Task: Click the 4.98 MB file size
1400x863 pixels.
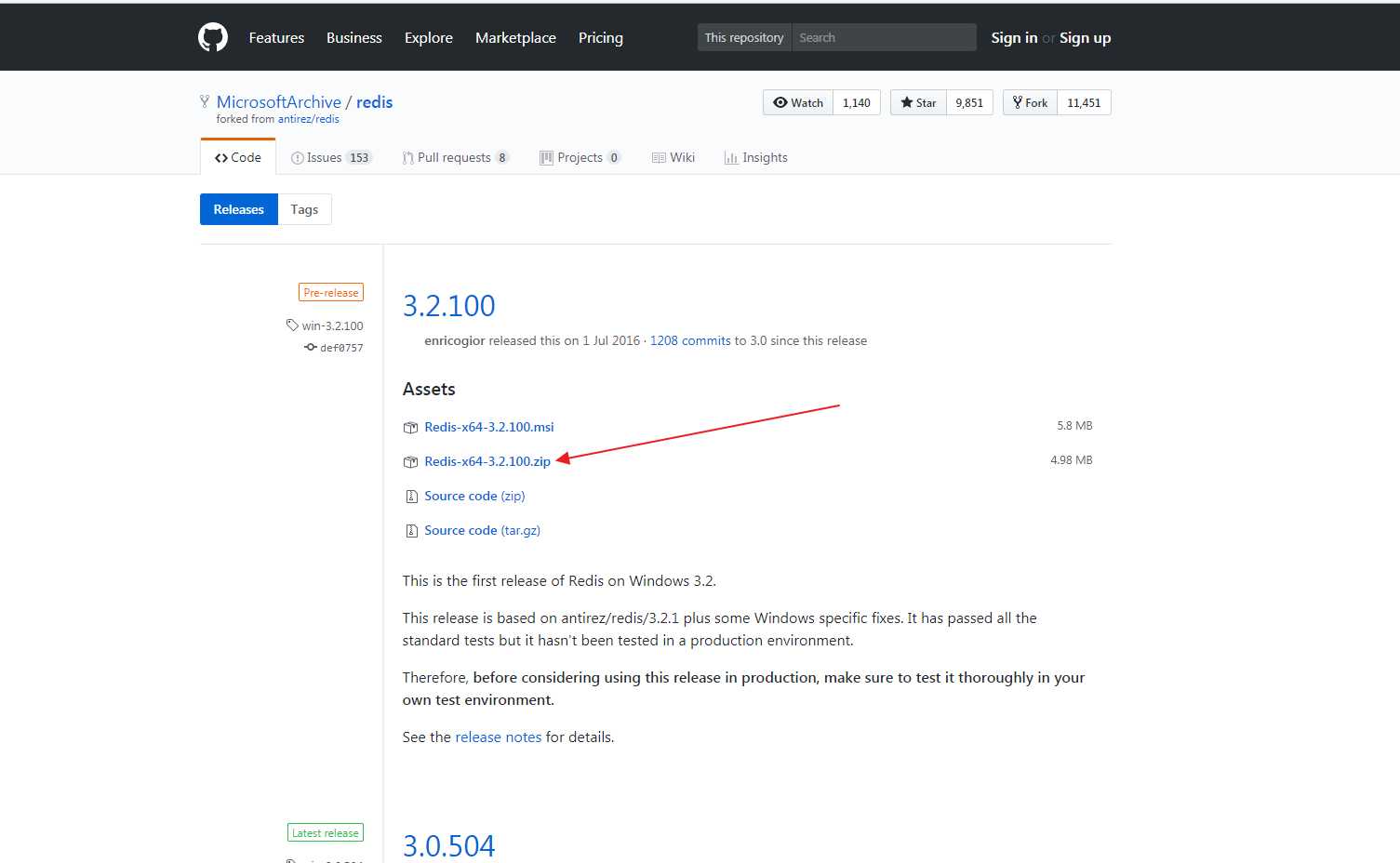Action: point(1072,459)
